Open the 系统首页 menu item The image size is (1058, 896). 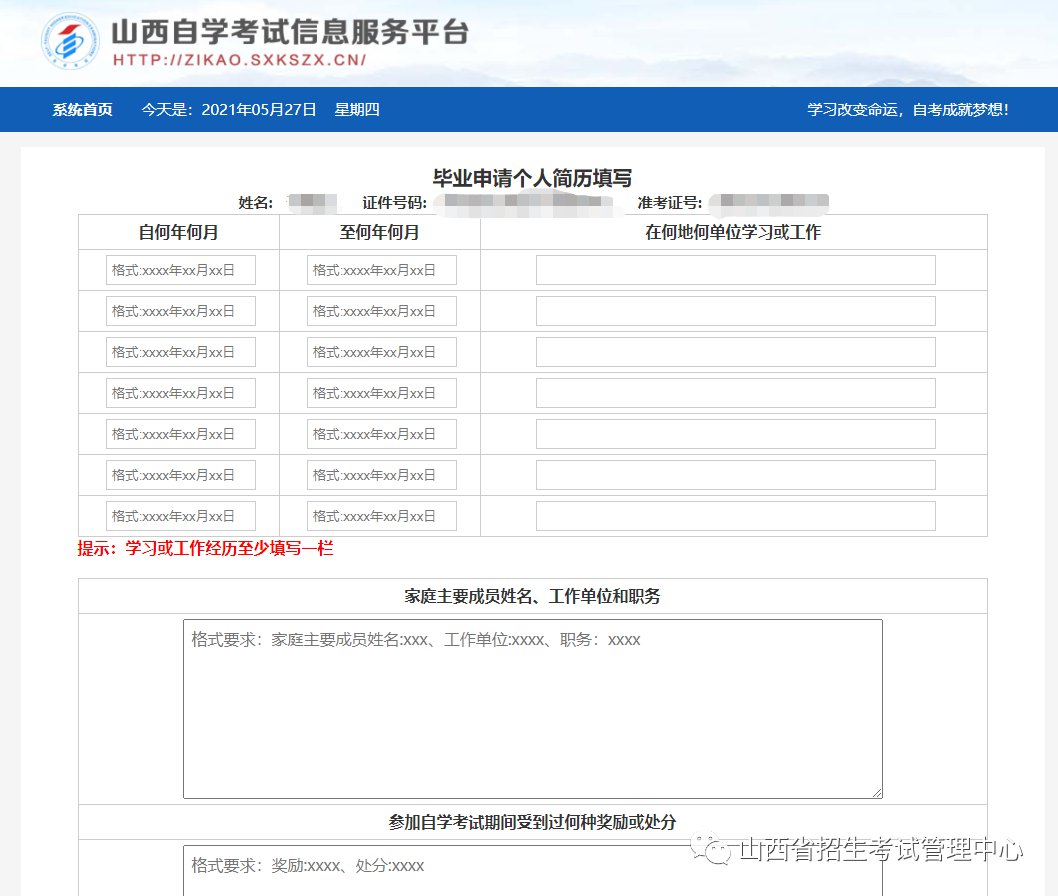(x=83, y=110)
